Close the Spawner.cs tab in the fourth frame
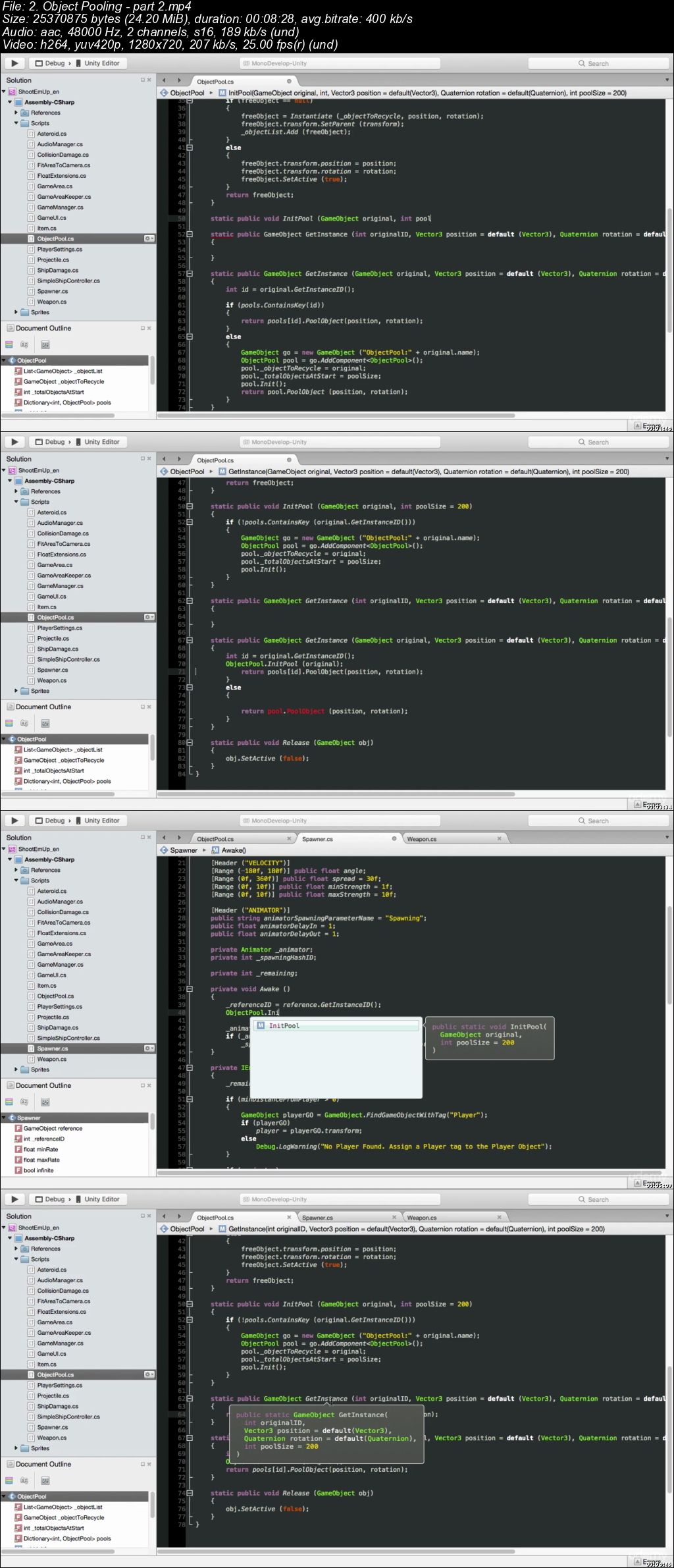The height and width of the screenshot is (1568, 674). point(394,1217)
